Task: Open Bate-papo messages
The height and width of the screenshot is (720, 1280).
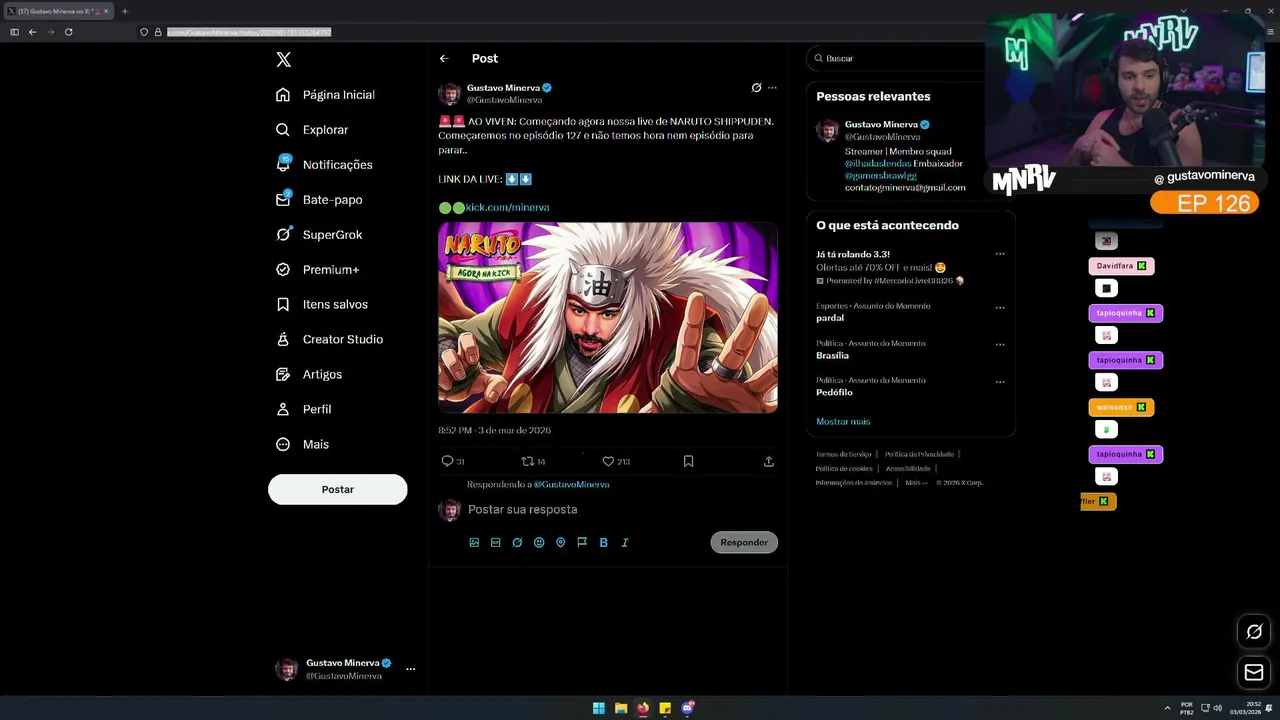Action: click(x=319, y=200)
